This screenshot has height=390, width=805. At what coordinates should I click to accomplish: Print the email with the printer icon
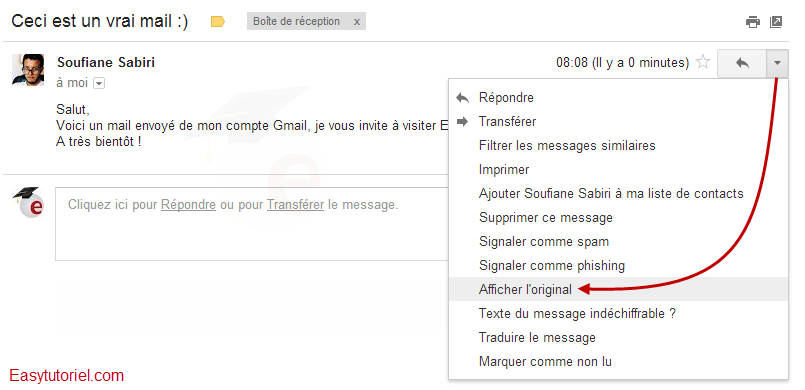(x=753, y=22)
